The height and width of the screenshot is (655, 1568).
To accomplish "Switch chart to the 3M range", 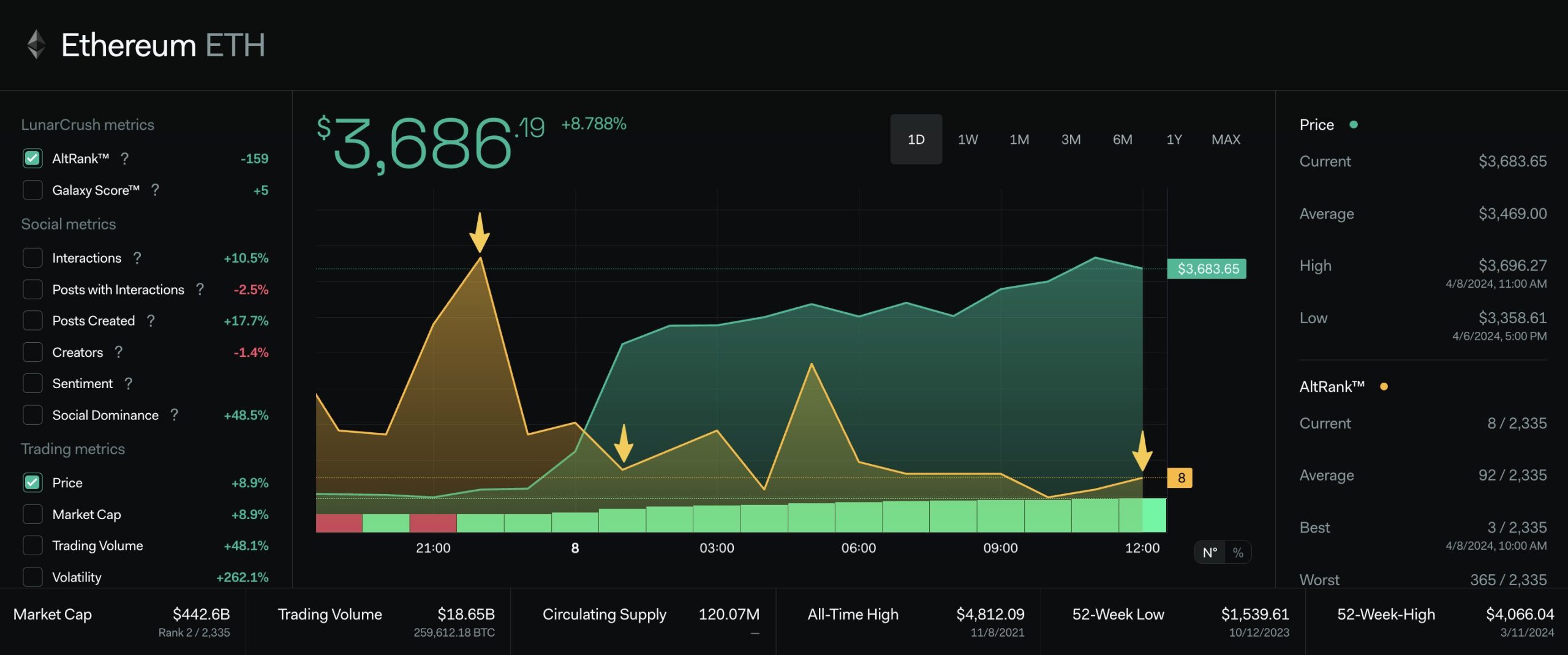I will pos(1071,140).
